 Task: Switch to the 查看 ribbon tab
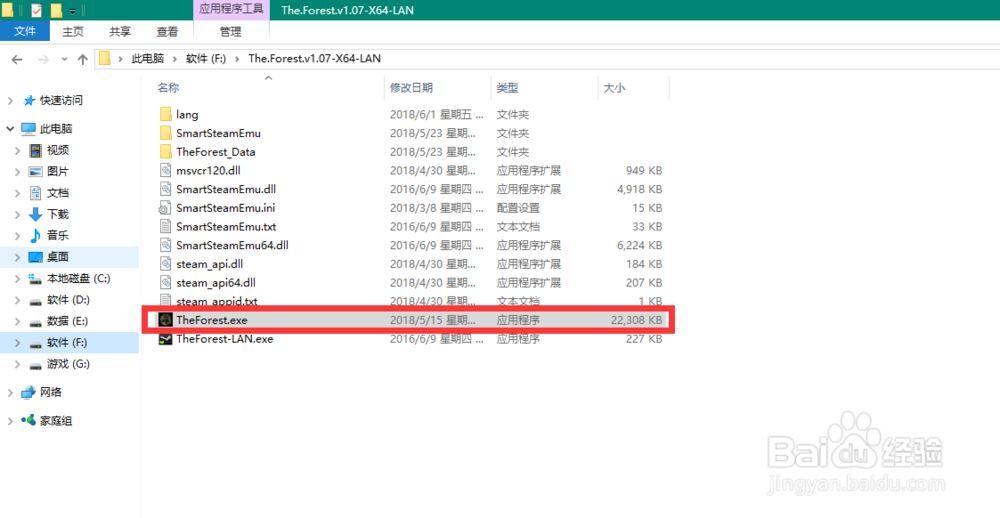click(167, 31)
